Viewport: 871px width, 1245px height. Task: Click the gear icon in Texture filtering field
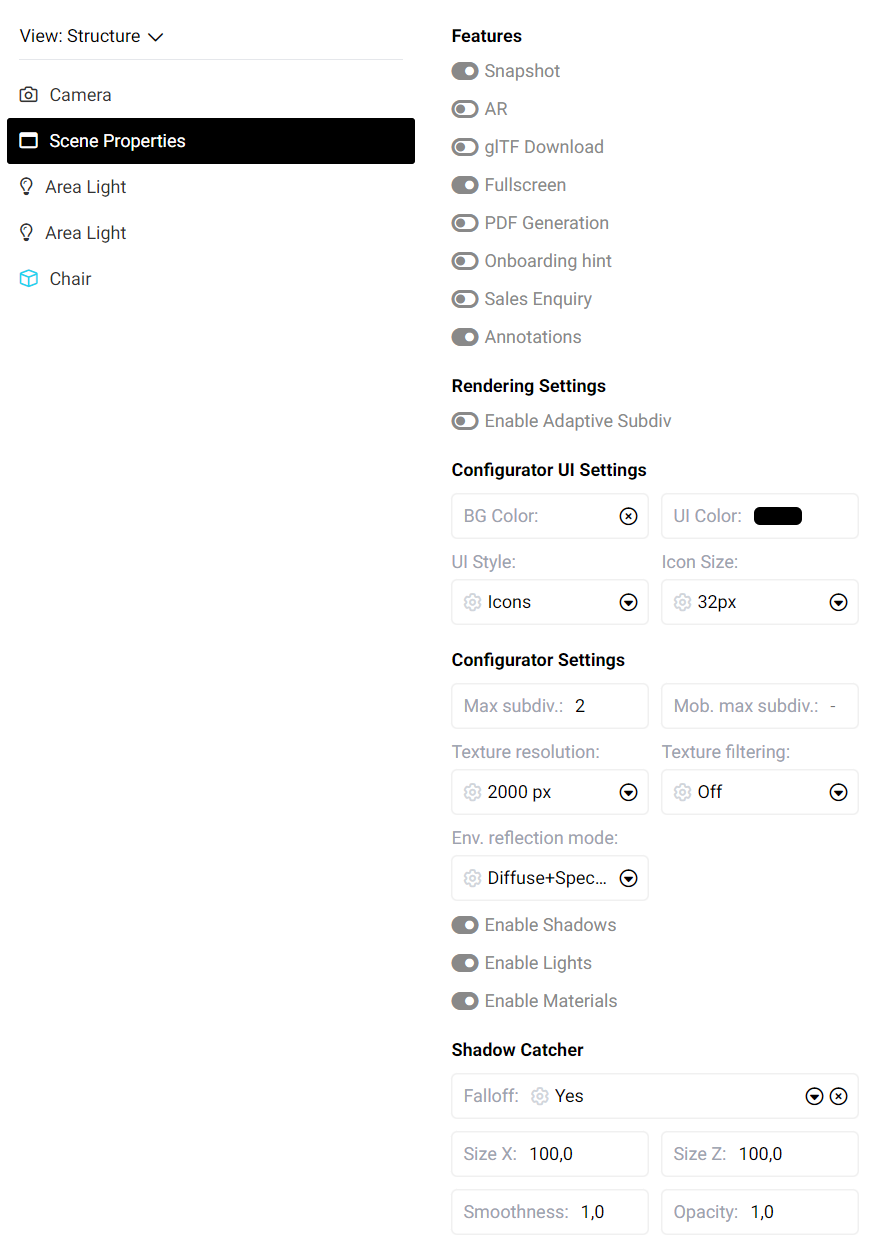click(683, 792)
